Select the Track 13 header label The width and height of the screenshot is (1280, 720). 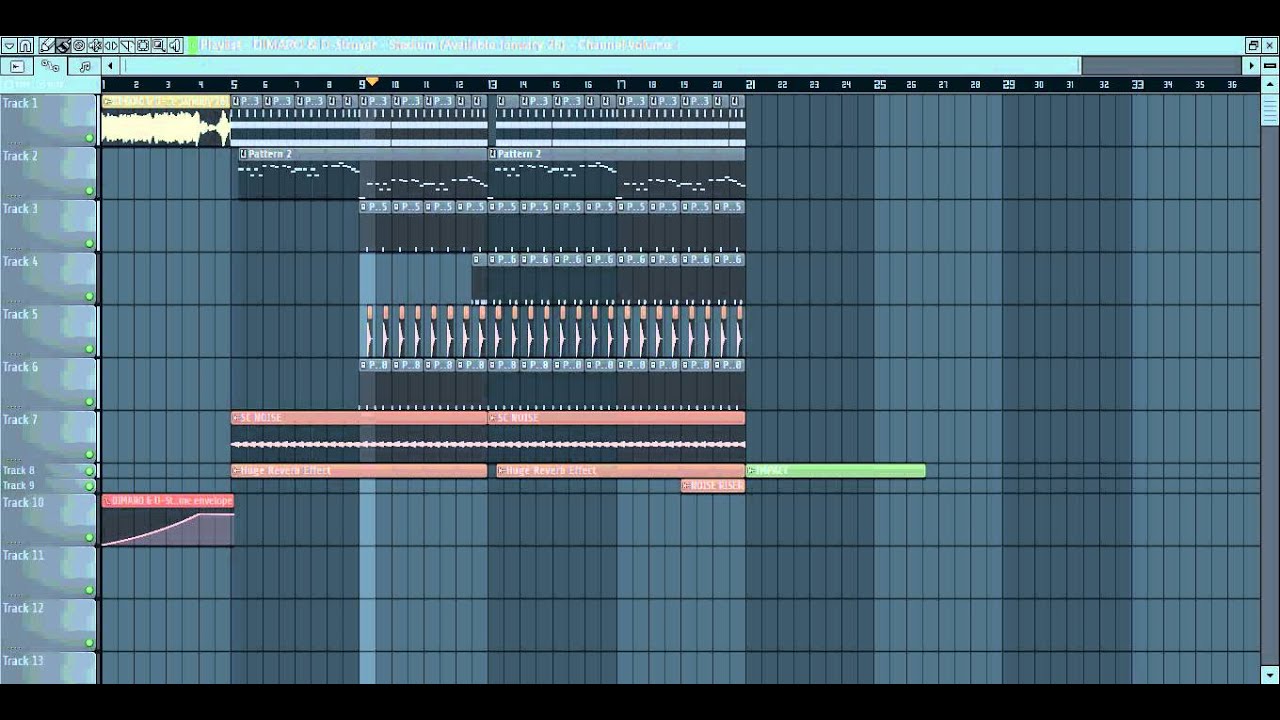pyautogui.click(x=23, y=661)
